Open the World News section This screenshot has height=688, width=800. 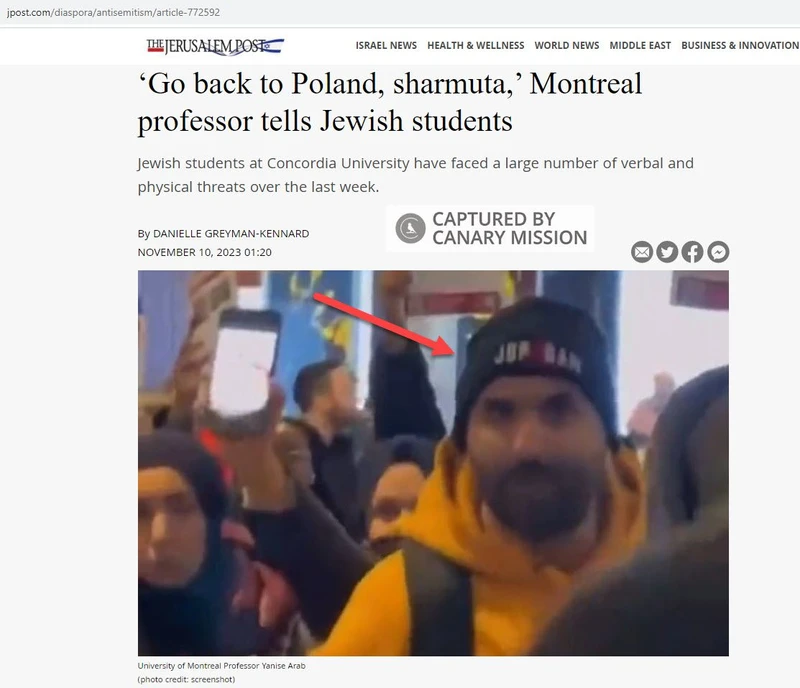567,45
